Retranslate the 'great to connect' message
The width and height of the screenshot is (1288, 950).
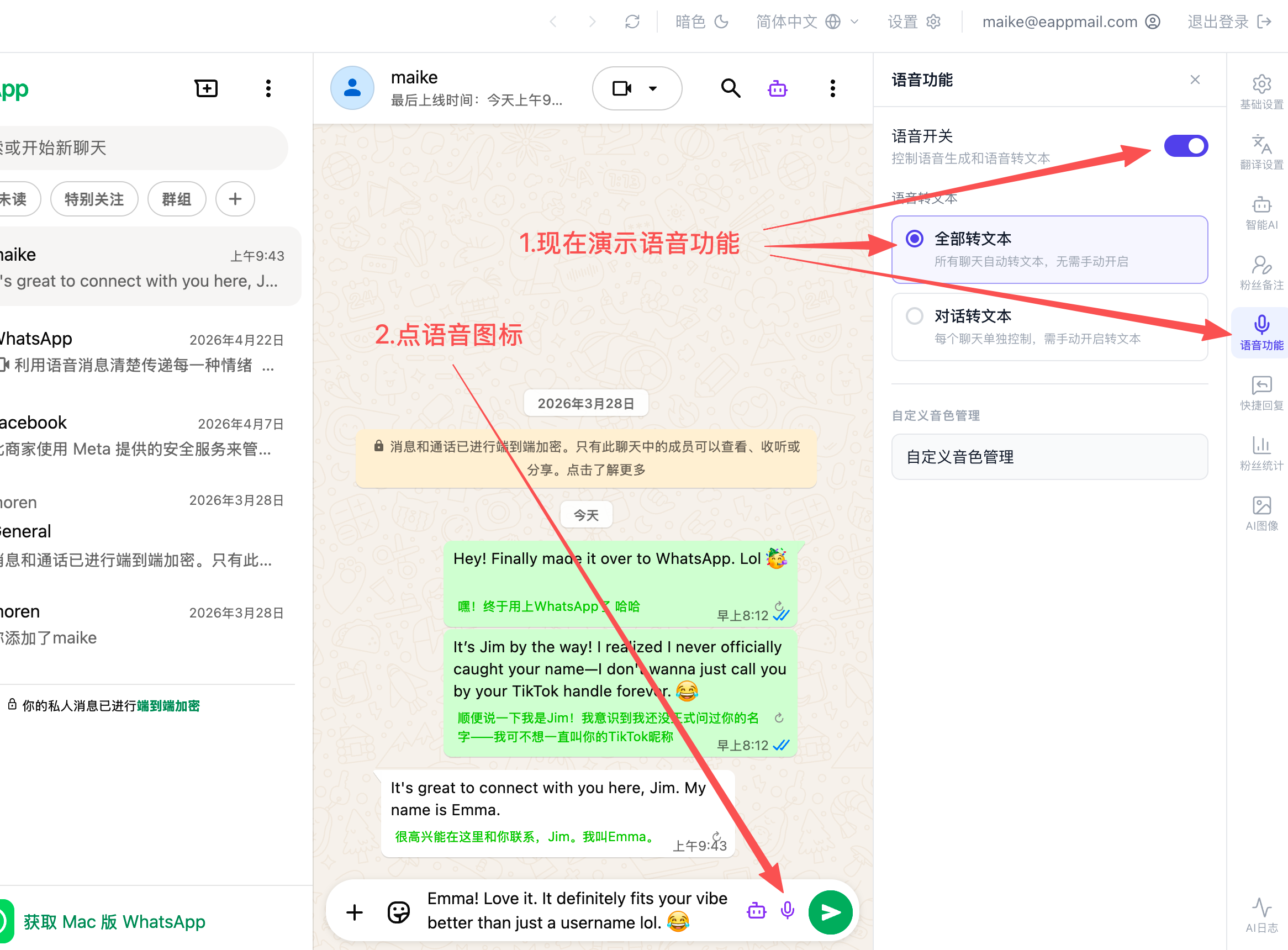[716, 836]
